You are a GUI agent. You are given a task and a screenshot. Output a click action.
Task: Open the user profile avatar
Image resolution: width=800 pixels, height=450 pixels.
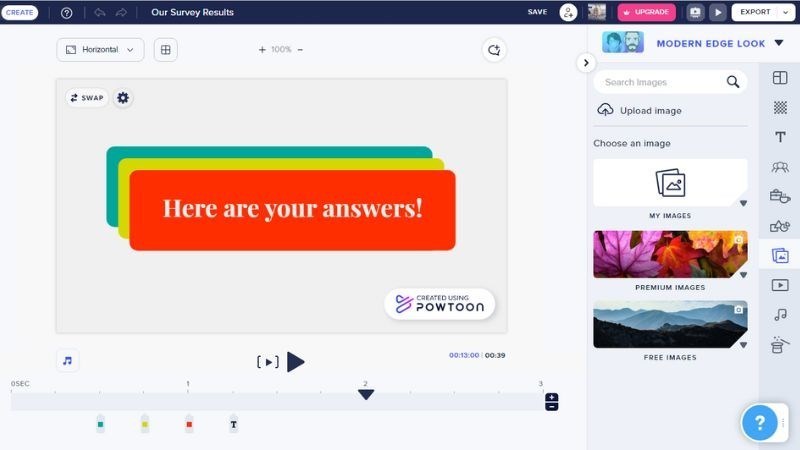pyautogui.click(x=596, y=12)
